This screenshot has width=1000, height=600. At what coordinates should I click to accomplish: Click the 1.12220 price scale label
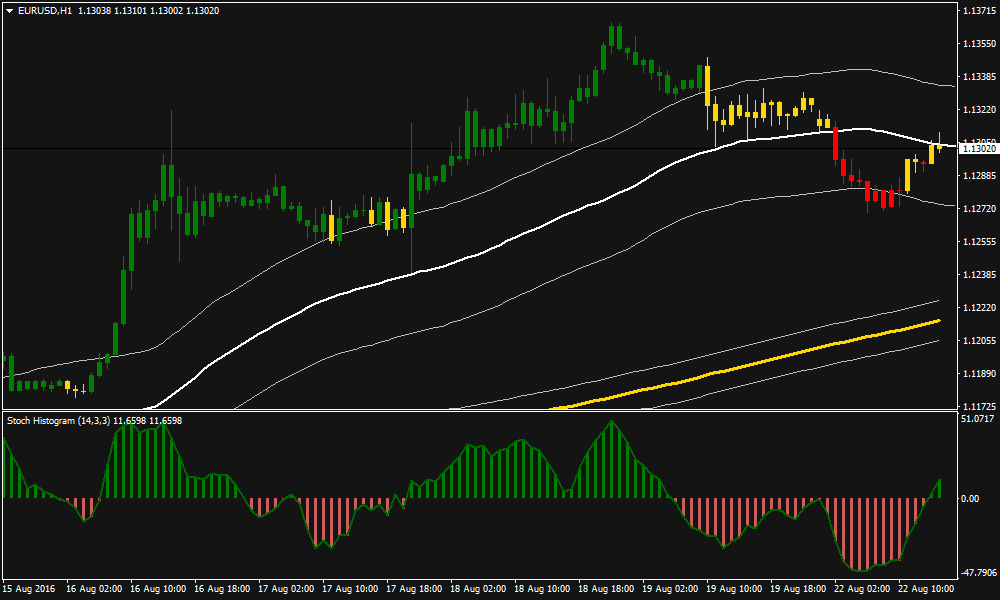pos(977,308)
